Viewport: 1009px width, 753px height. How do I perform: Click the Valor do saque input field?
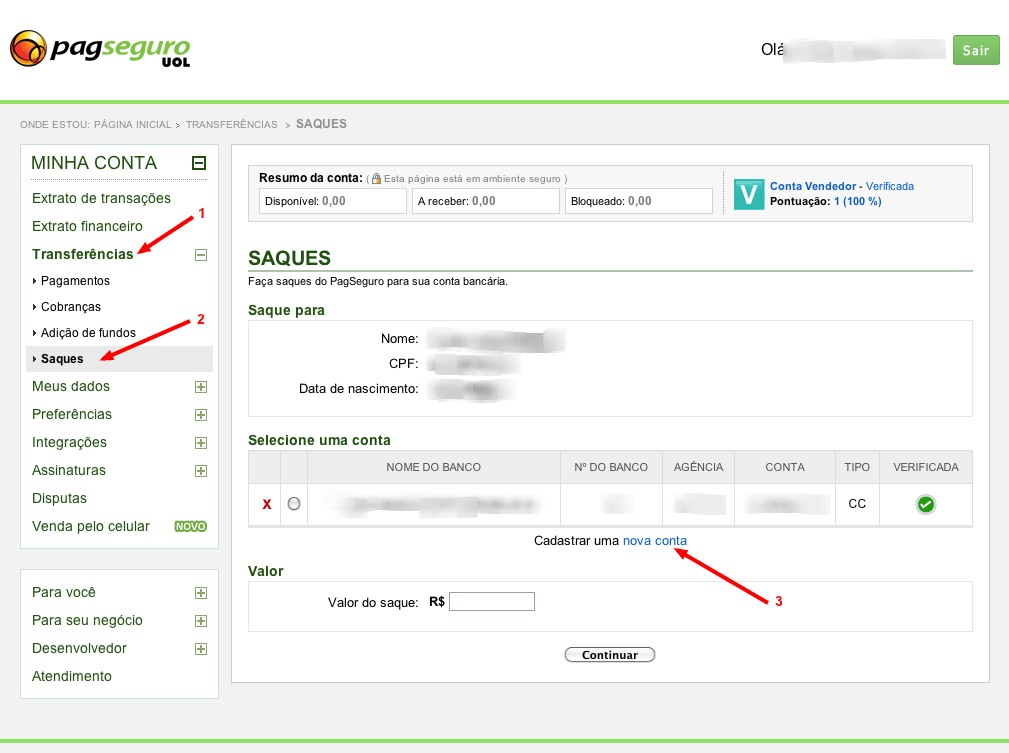pos(492,602)
